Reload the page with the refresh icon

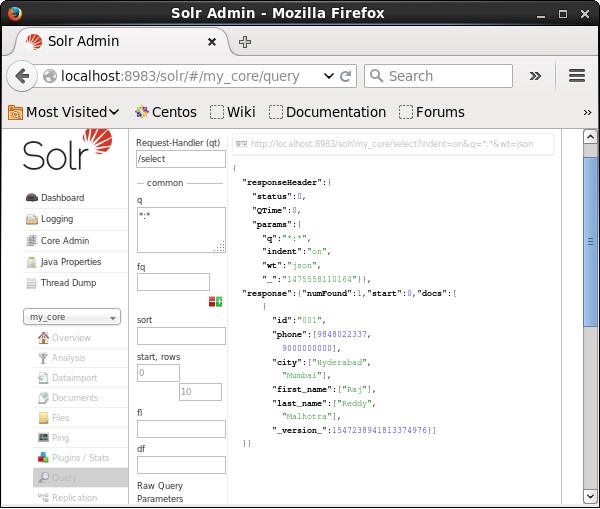point(346,76)
